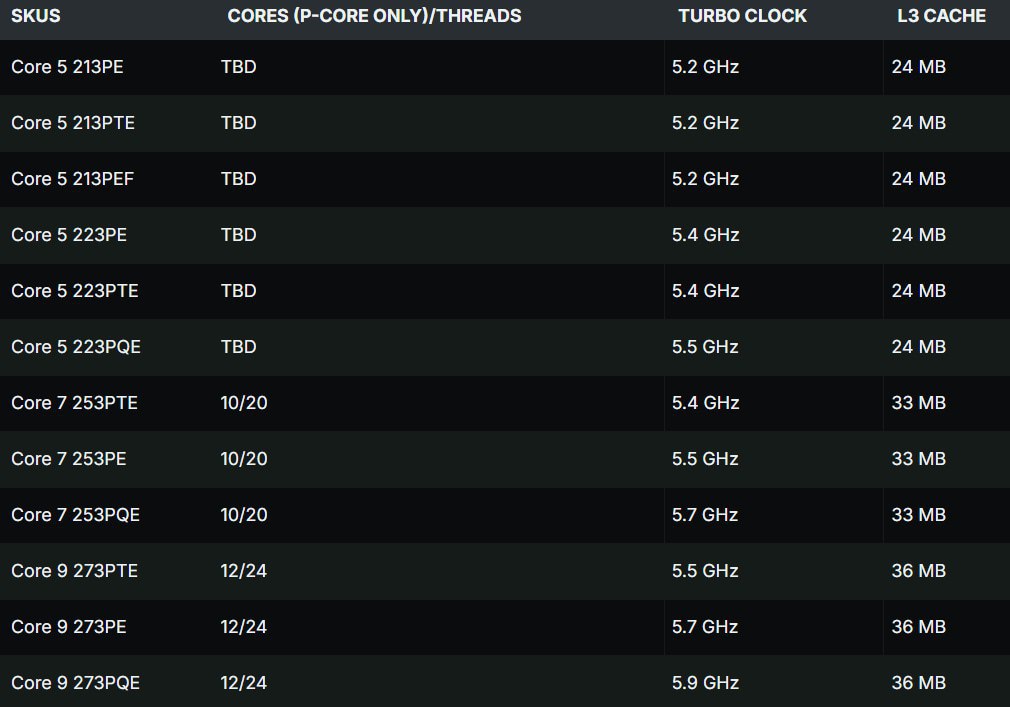Click the Core 9 273PE SKU
This screenshot has height=707, width=1010.
[x=68, y=627]
